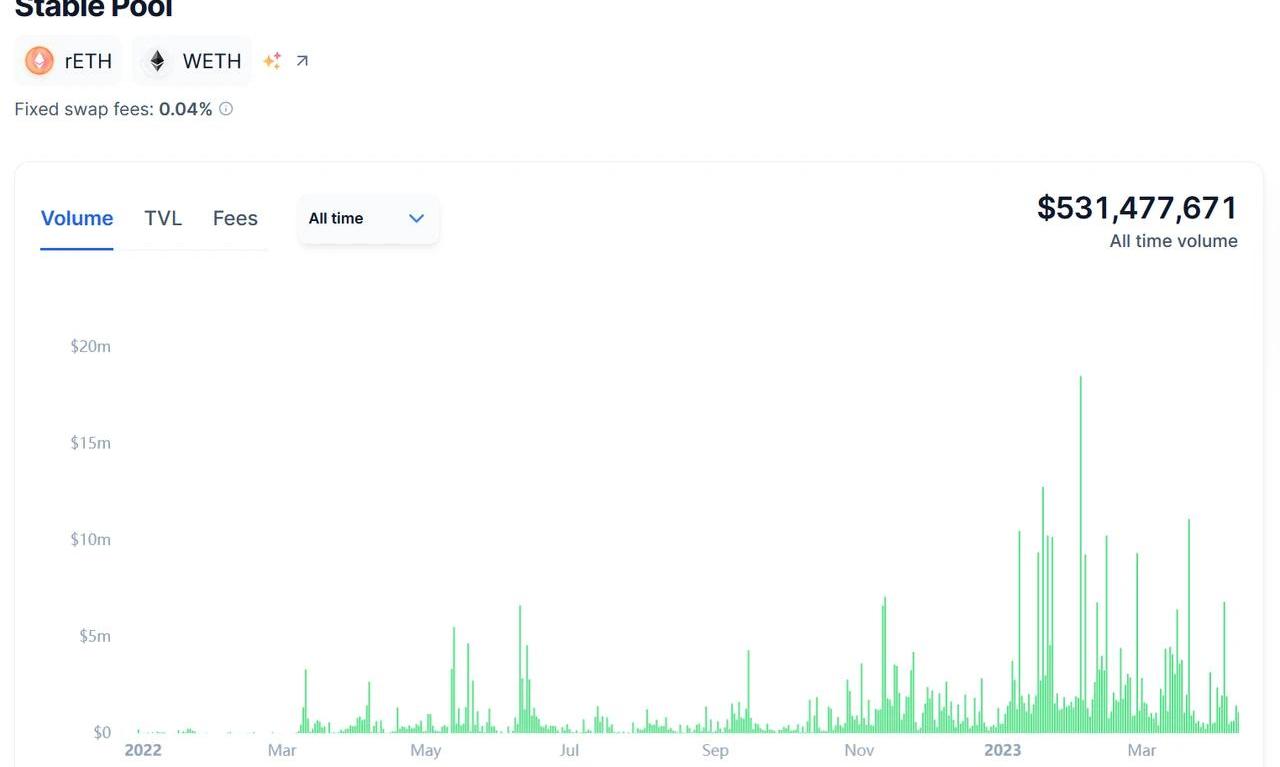Click the $20m label on the y-axis
The height and width of the screenshot is (767, 1280).
(90, 346)
